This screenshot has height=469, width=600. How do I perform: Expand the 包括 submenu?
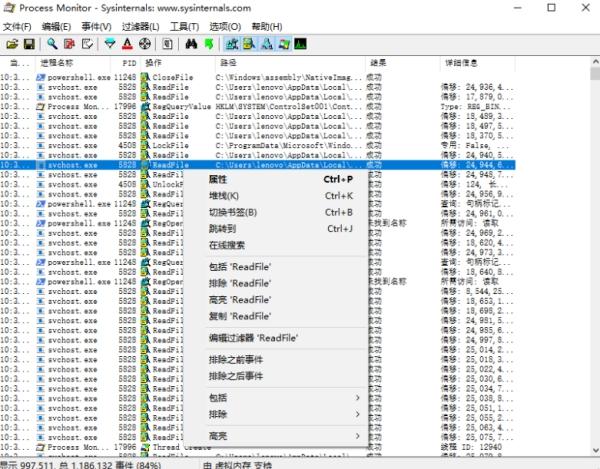(x=276, y=398)
